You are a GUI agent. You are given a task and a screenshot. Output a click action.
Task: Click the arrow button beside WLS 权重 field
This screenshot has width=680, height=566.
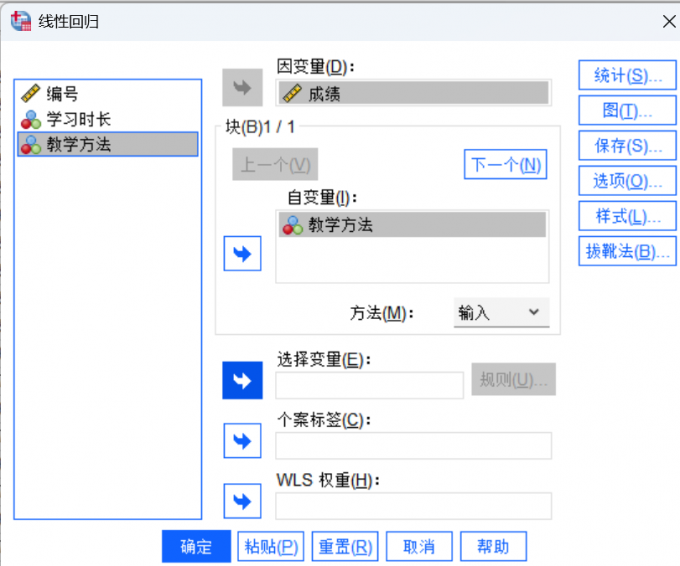(242, 501)
